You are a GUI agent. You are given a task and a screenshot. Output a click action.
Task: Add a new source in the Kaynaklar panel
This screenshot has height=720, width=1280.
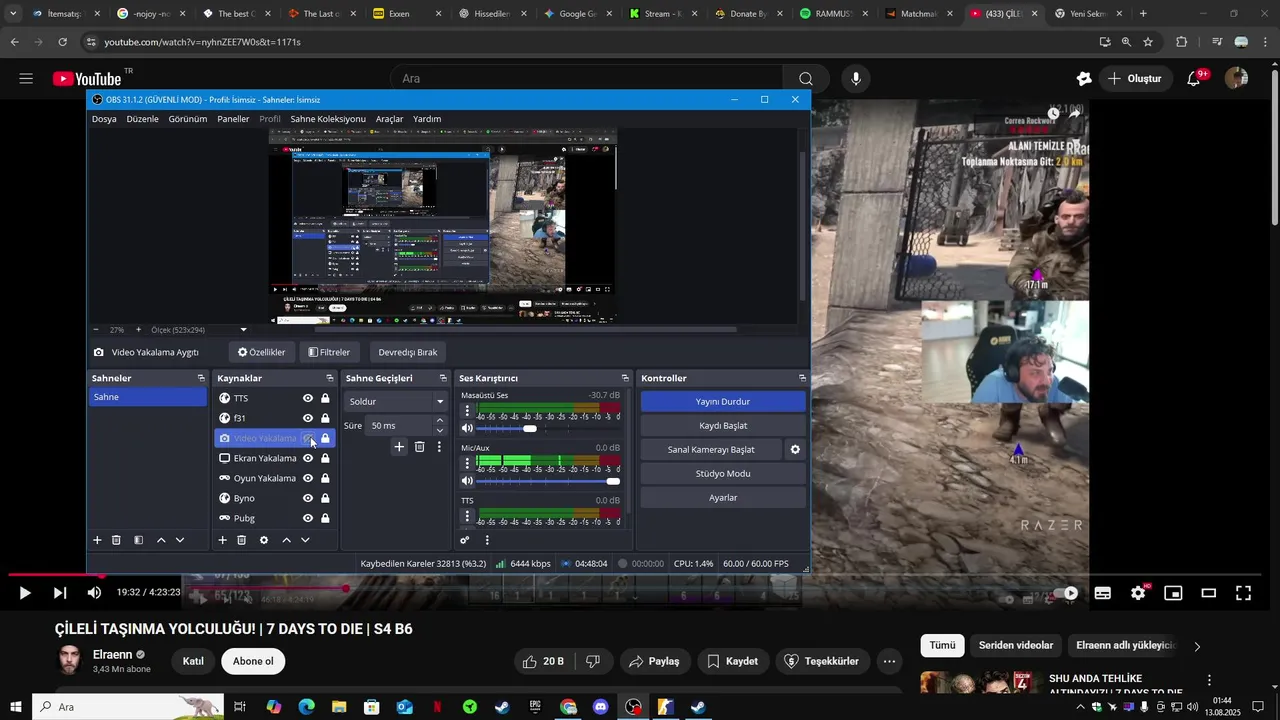tap(222, 540)
